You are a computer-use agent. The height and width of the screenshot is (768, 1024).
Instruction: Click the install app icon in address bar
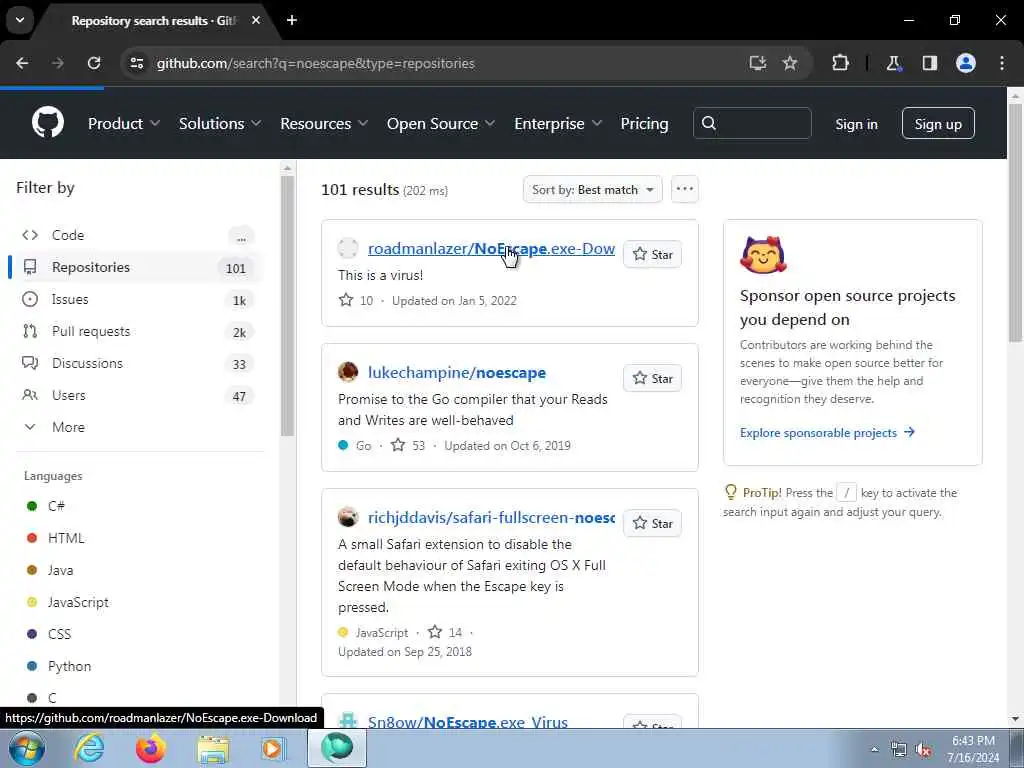758,63
